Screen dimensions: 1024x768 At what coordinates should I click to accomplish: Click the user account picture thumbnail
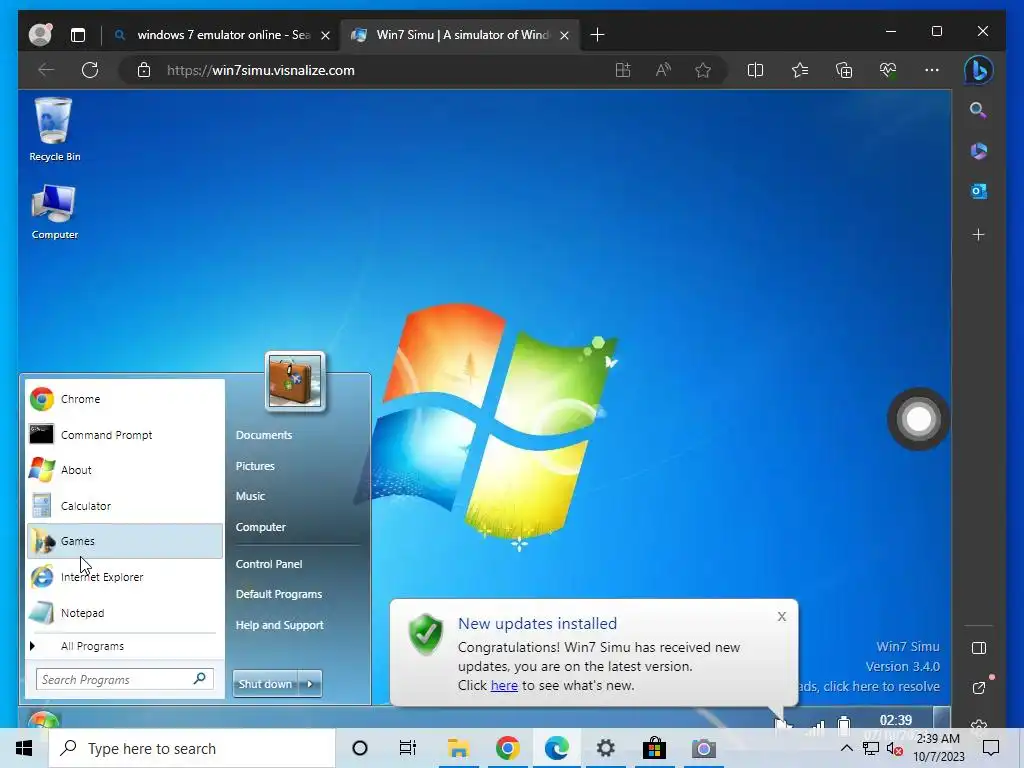click(295, 381)
